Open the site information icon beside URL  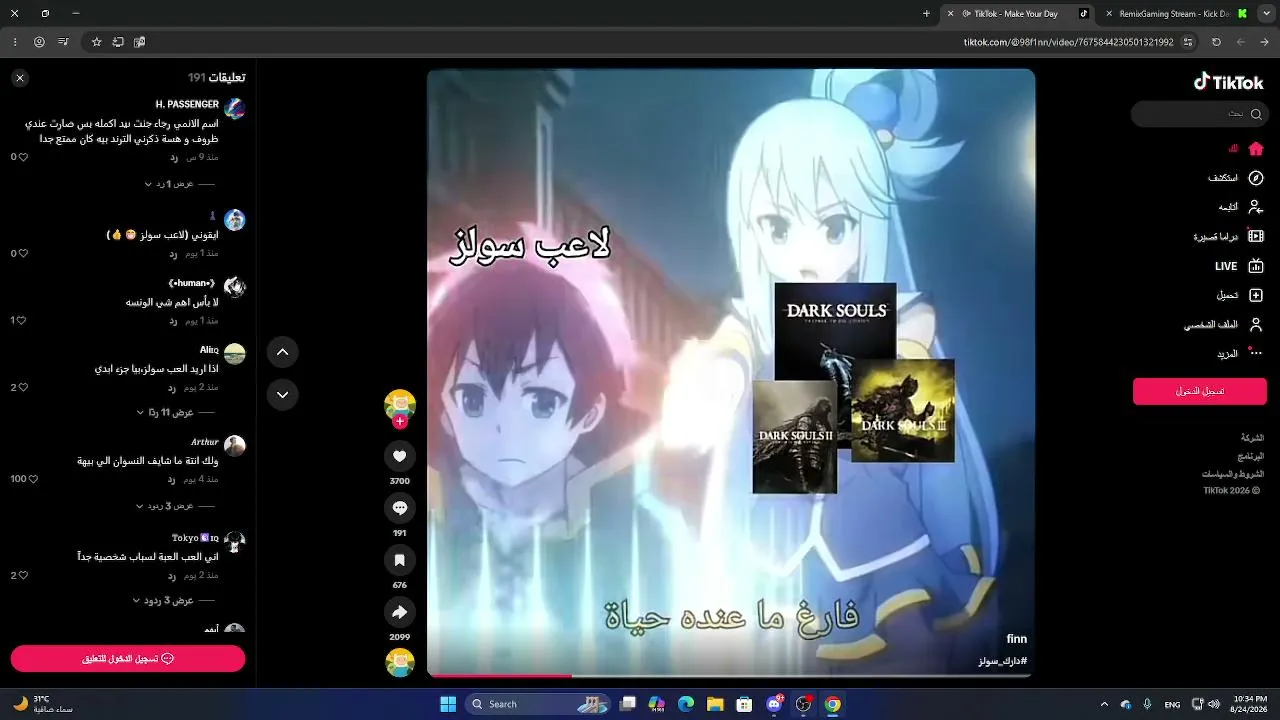[x=1188, y=42]
